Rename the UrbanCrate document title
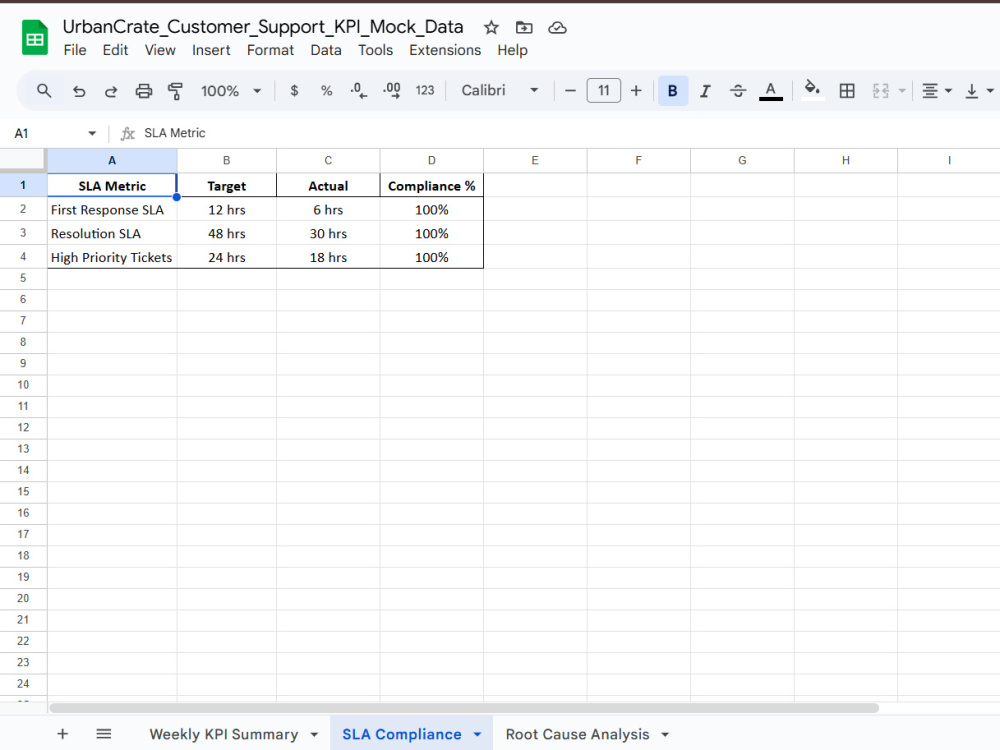 (263, 27)
